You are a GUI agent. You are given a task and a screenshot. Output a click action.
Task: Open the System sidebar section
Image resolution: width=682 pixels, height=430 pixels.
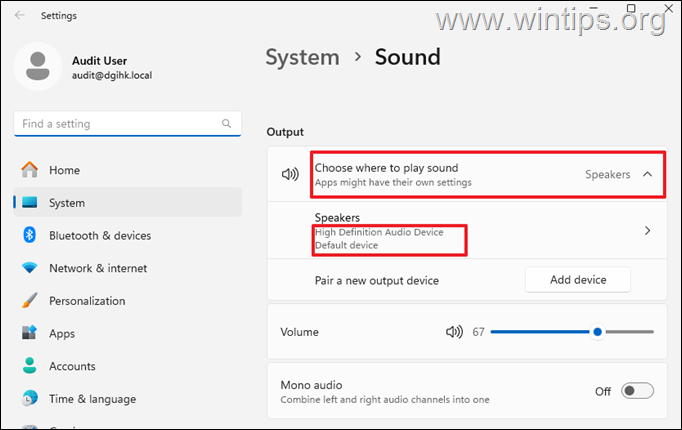tap(67, 203)
